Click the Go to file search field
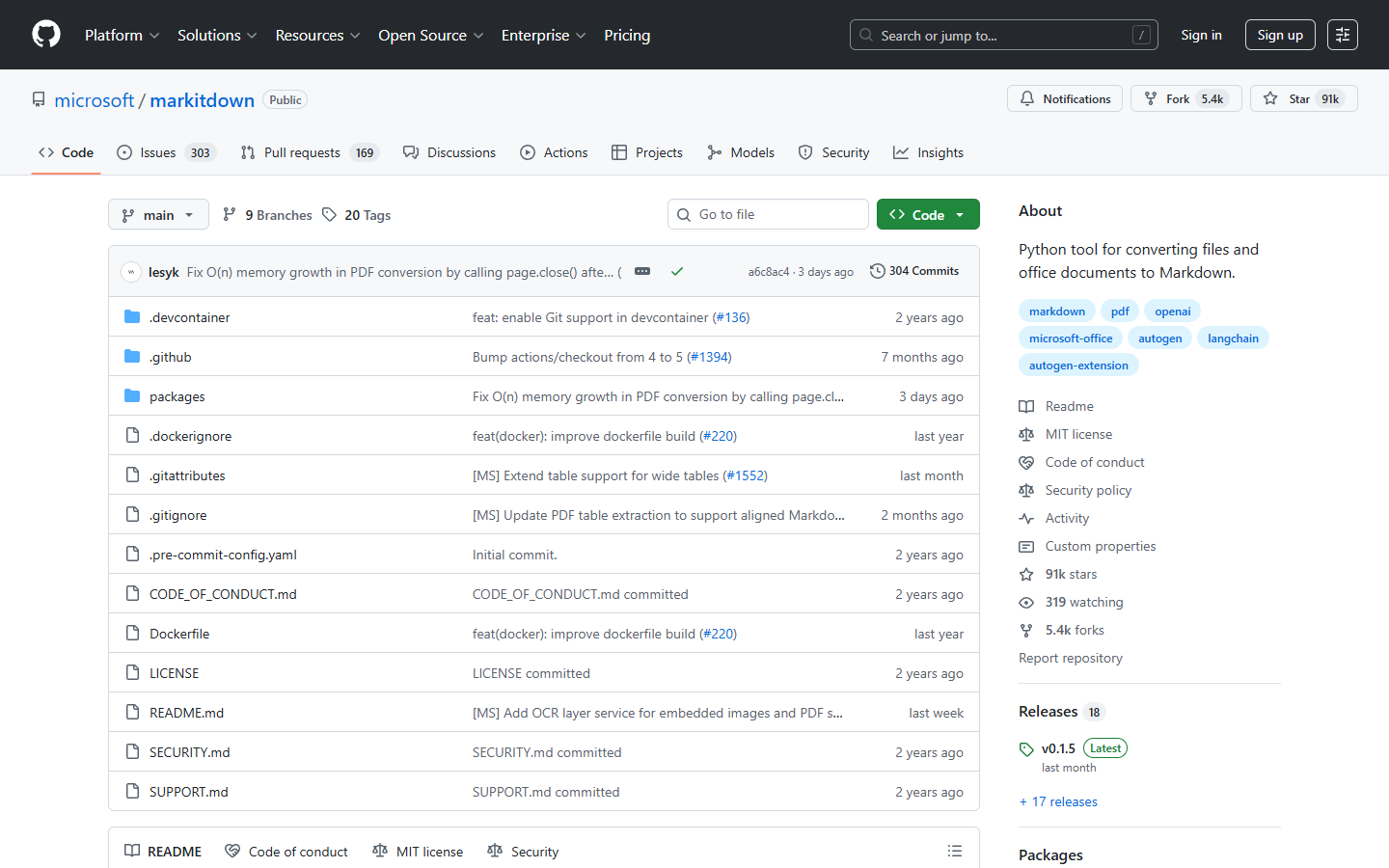The height and width of the screenshot is (868, 1389). (x=768, y=213)
